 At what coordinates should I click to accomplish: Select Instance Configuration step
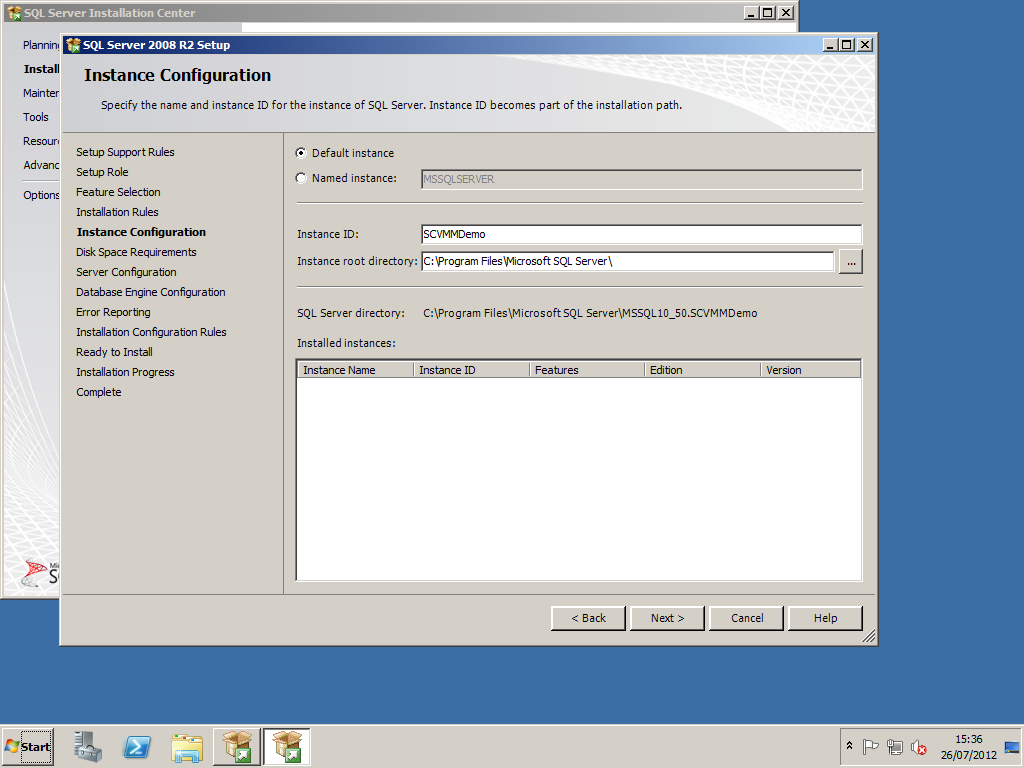141,232
